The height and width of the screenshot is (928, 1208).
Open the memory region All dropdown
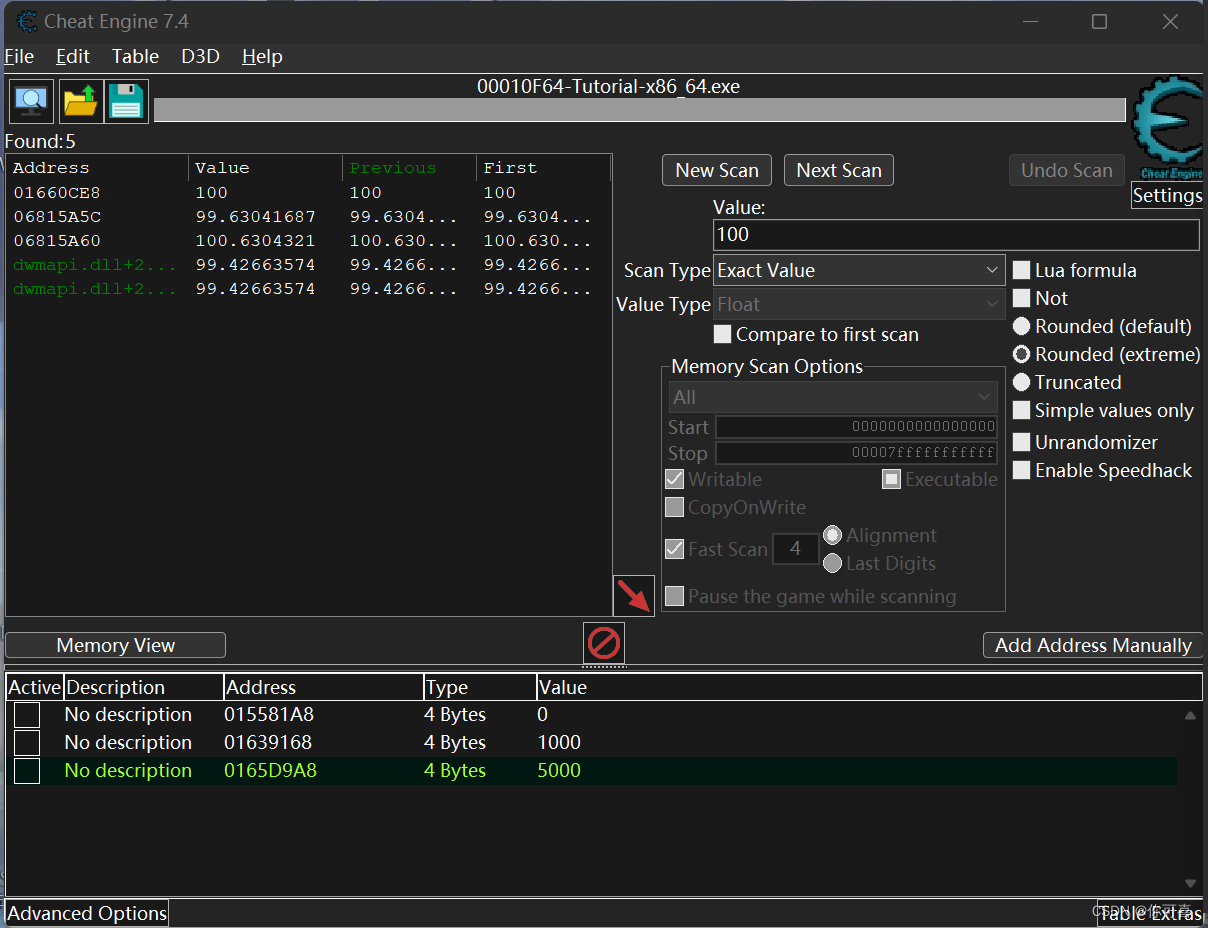833,397
